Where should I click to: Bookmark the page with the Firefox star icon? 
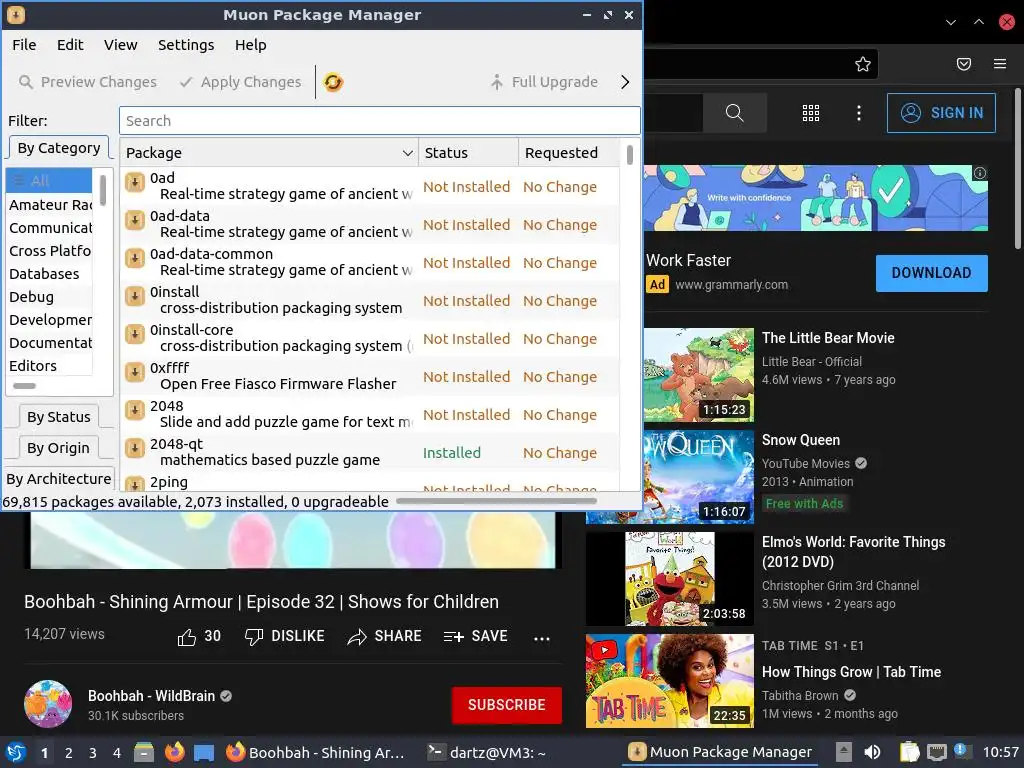(863, 64)
